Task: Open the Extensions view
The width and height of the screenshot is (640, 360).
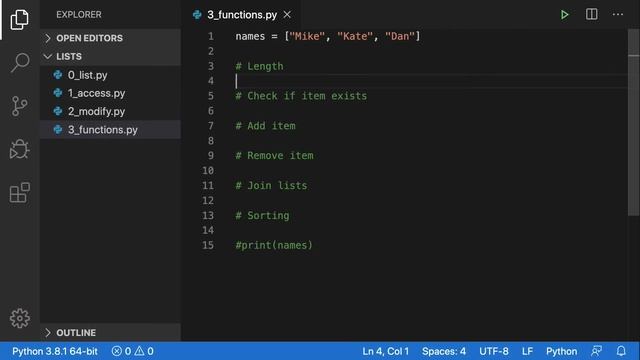Action: (20, 193)
